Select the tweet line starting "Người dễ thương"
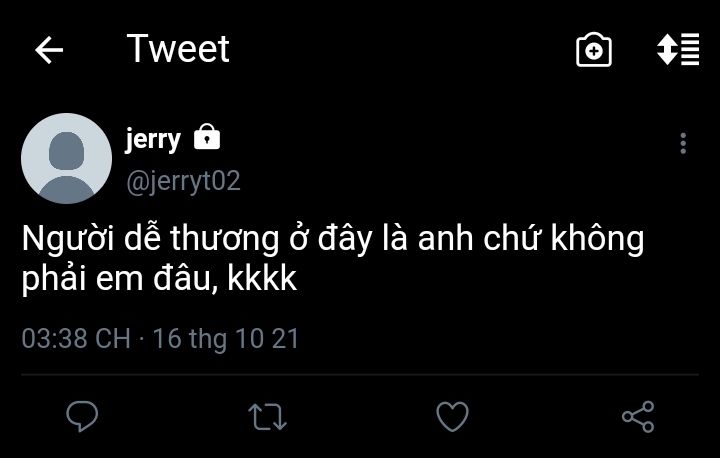Image resolution: width=720 pixels, height=458 pixels. click(333, 241)
